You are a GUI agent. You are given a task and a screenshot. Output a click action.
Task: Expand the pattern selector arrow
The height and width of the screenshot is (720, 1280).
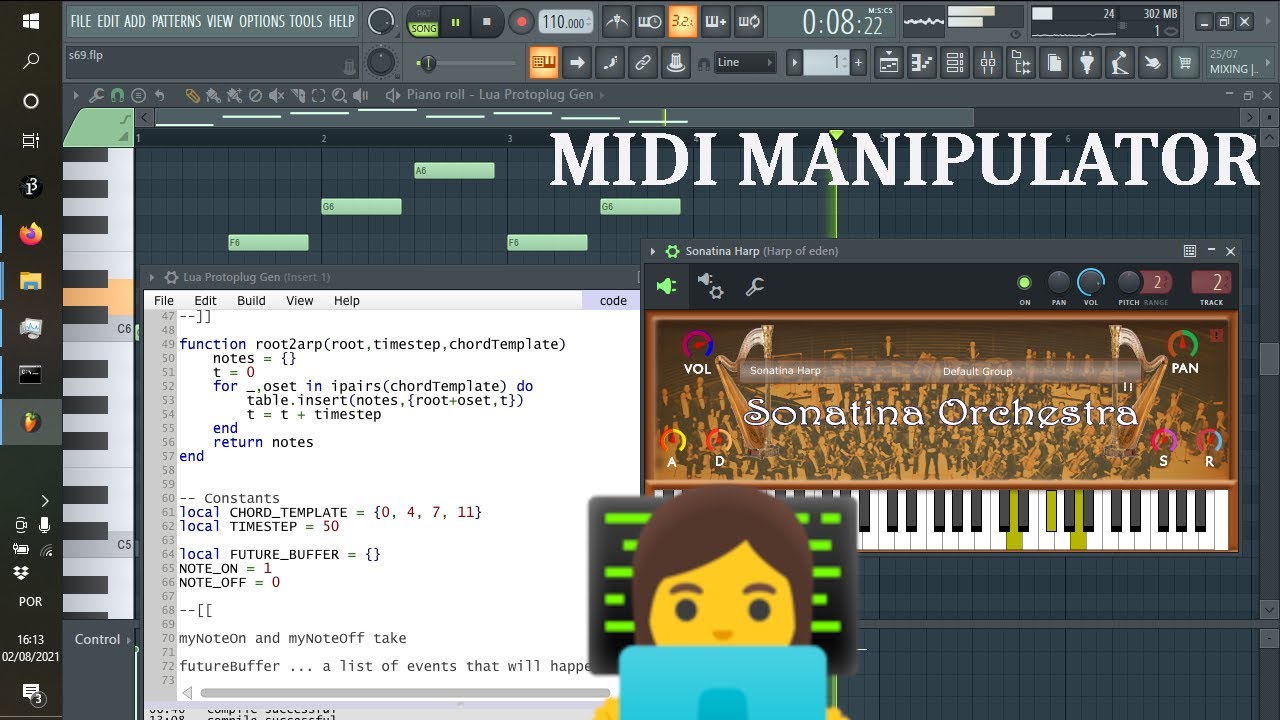pos(795,63)
